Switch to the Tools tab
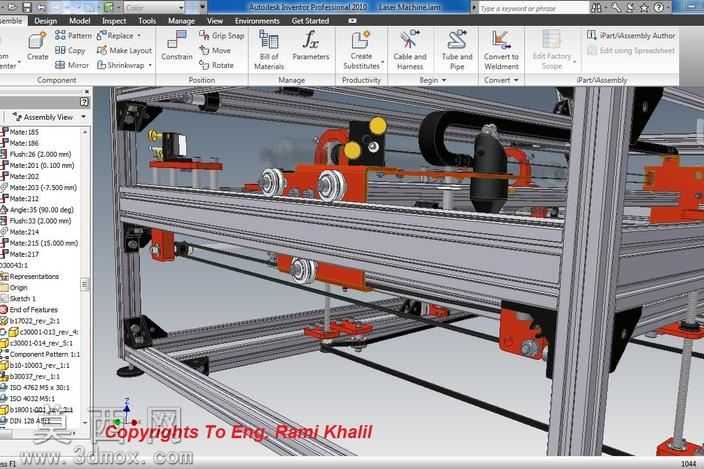Image resolution: width=704 pixels, height=469 pixels. pyautogui.click(x=147, y=21)
